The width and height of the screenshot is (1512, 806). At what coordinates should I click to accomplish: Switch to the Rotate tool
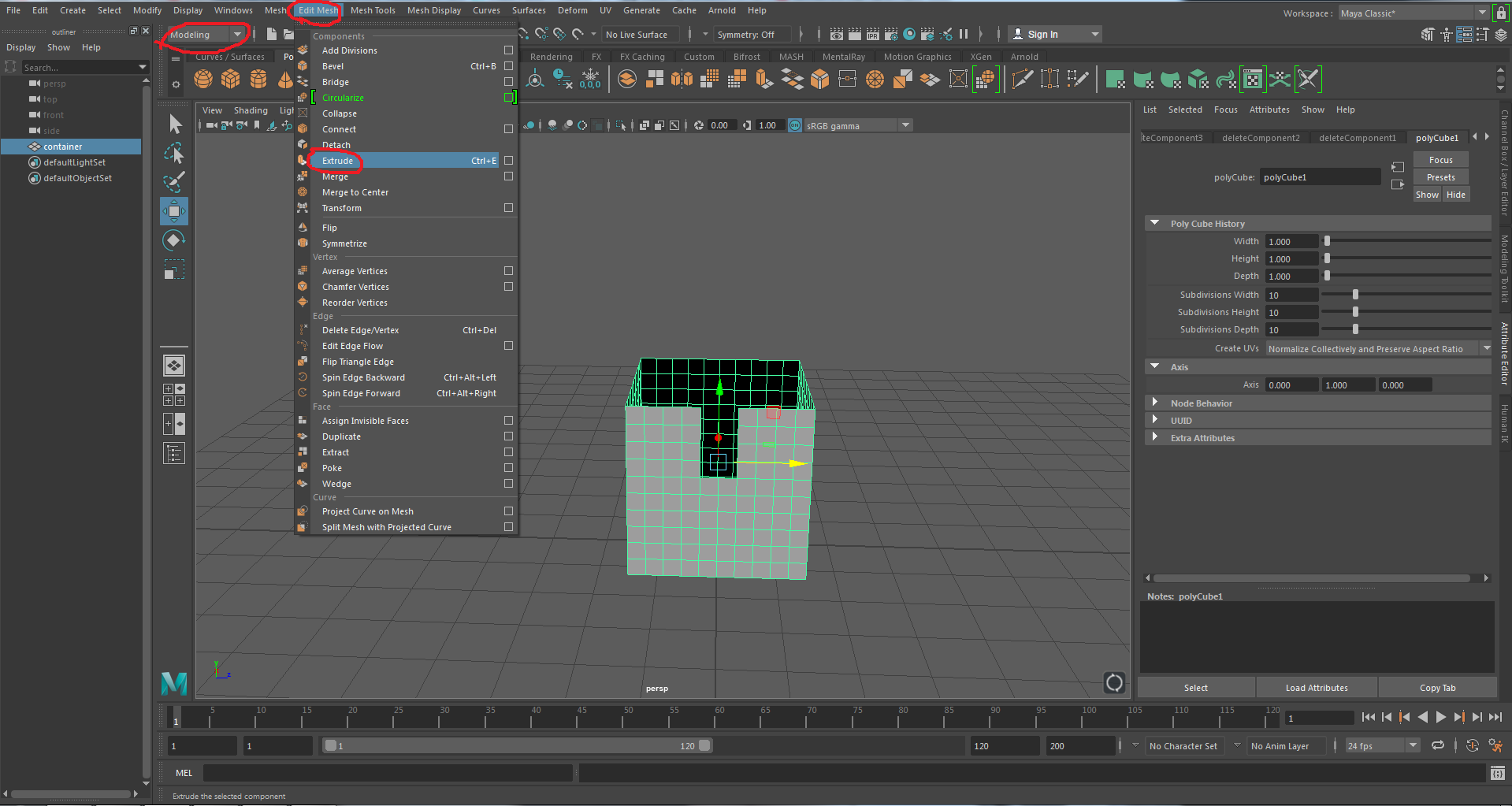(x=174, y=240)
